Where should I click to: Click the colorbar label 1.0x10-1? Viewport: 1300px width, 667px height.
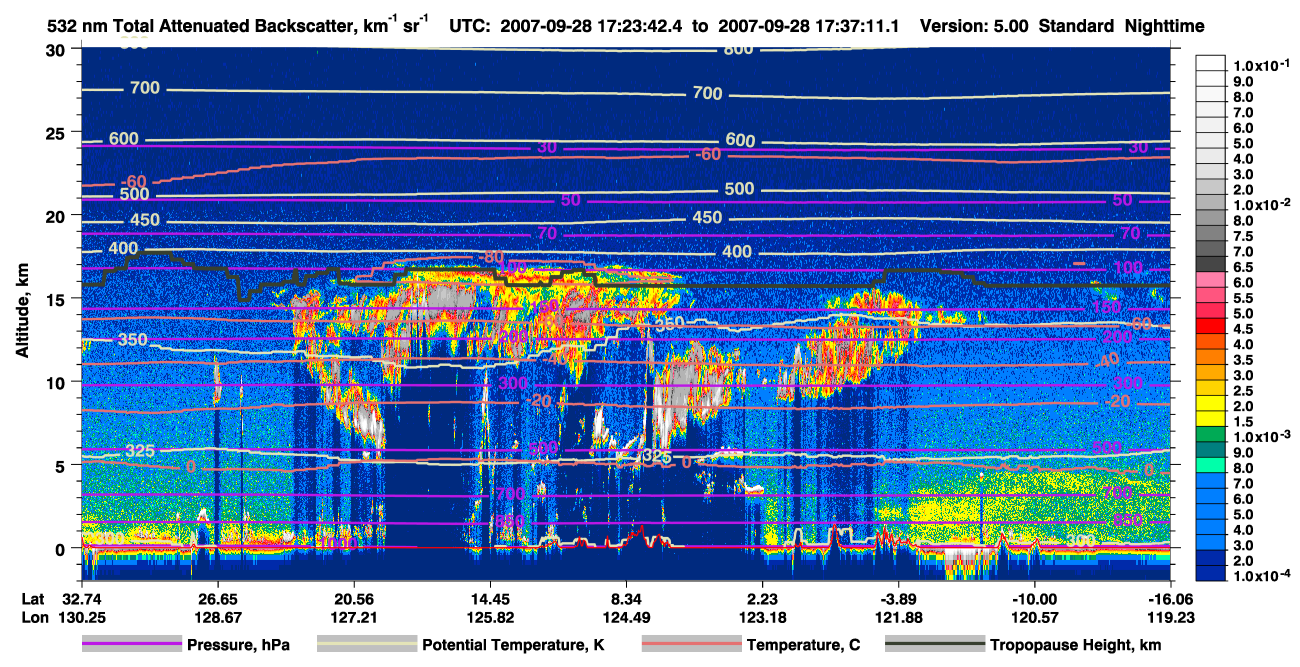(x=1260, y=66)
